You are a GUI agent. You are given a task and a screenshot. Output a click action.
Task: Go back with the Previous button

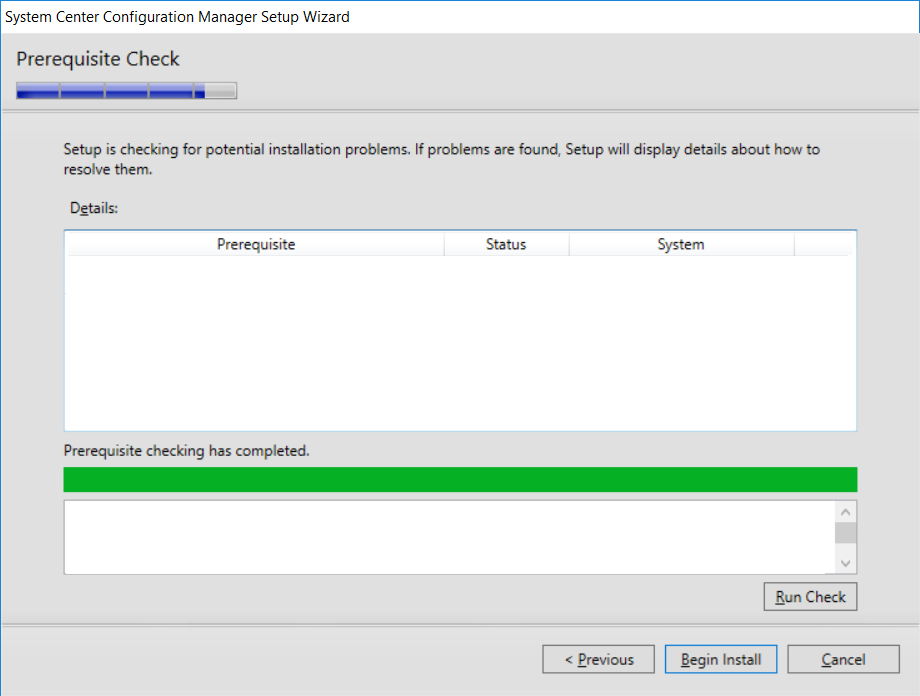click(598, 659)
